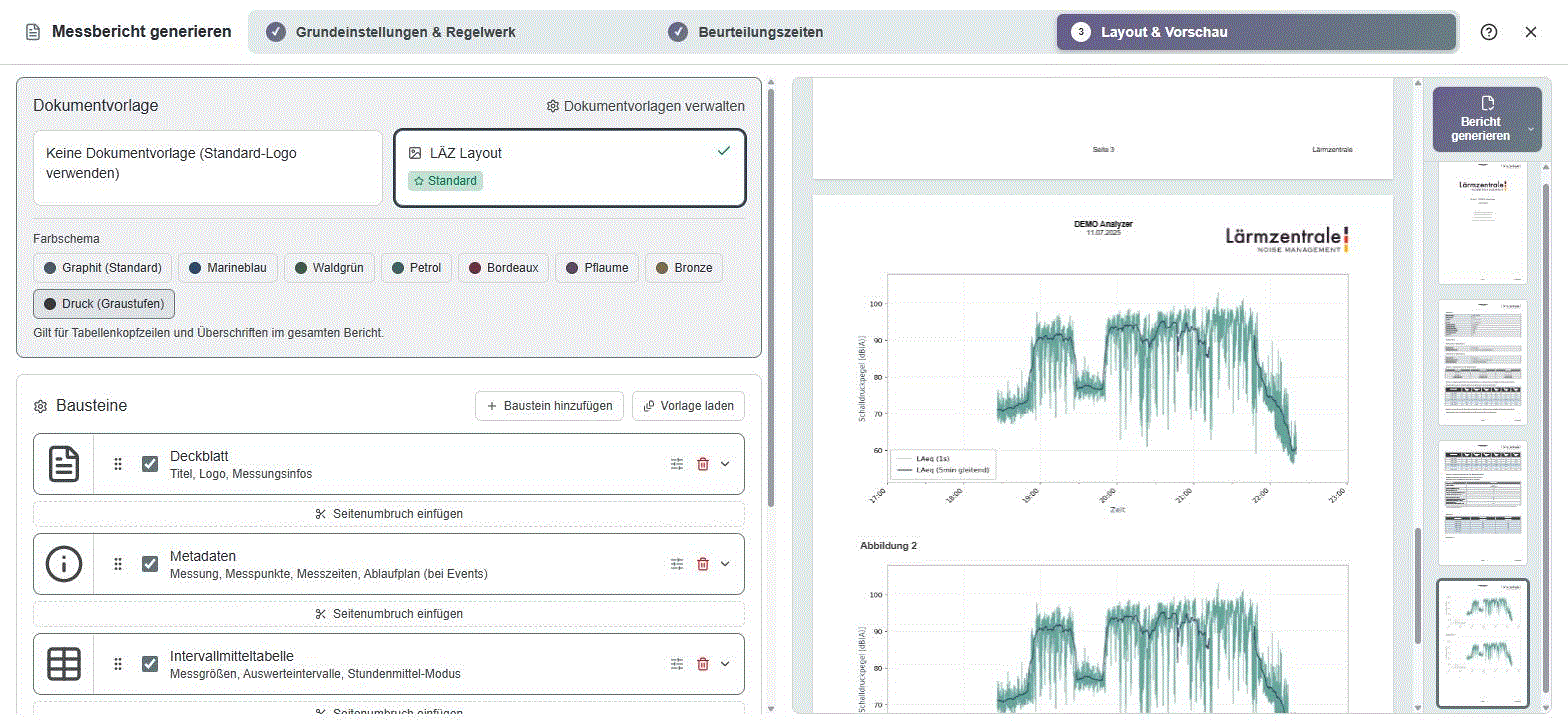The height and width of the screenshot is (726, 1568).
Task: Go to Beurteilungszeiten step
Action: tap(746, 32)
